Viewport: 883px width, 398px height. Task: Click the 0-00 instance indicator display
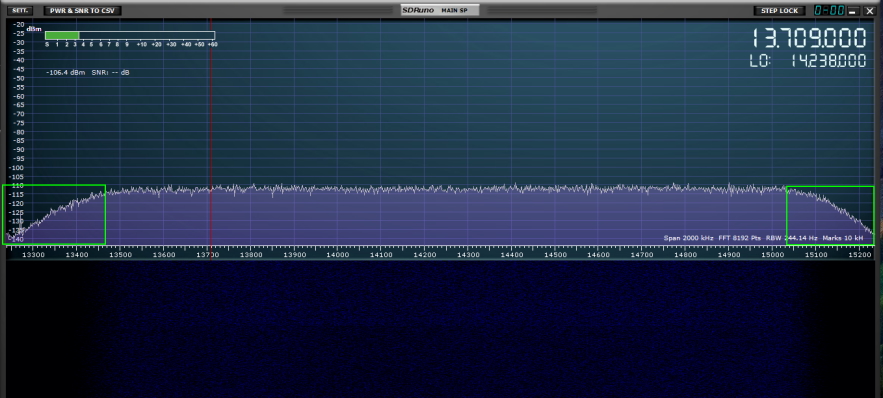(829, 11)
